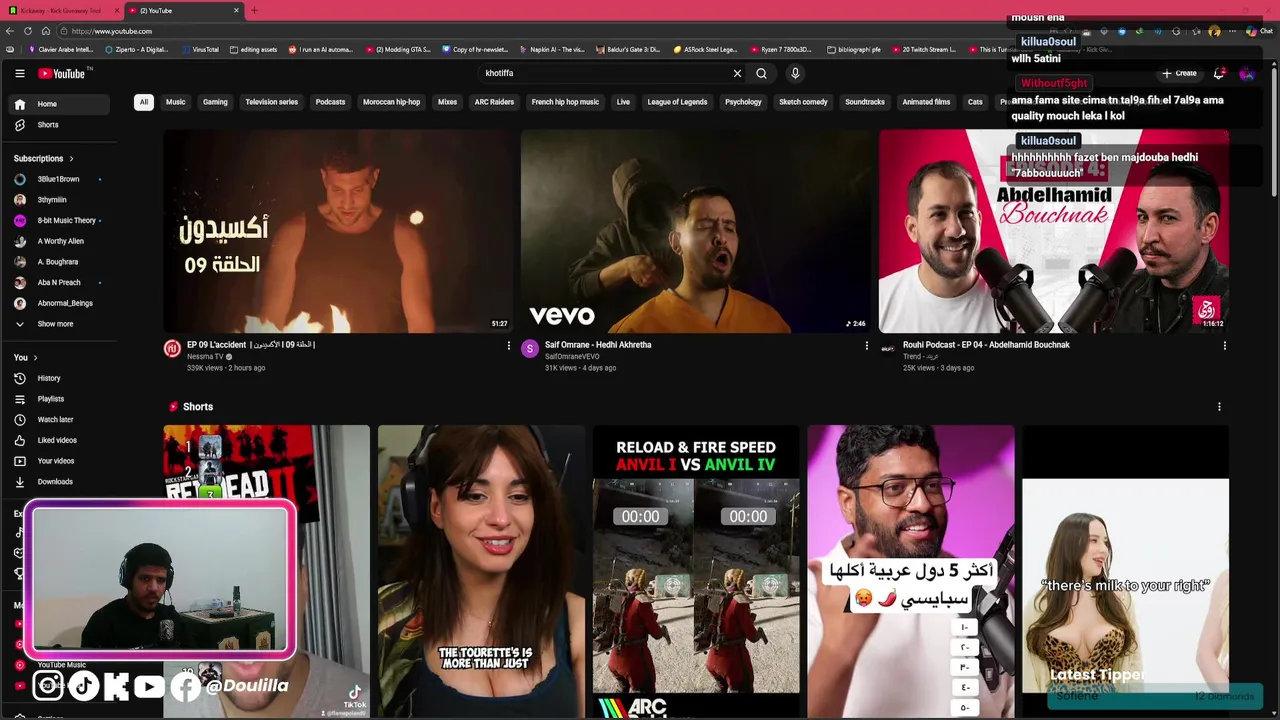Click the magnifier search button
The width and height of the screenshot is (1280, 720).
coord(761,73)
